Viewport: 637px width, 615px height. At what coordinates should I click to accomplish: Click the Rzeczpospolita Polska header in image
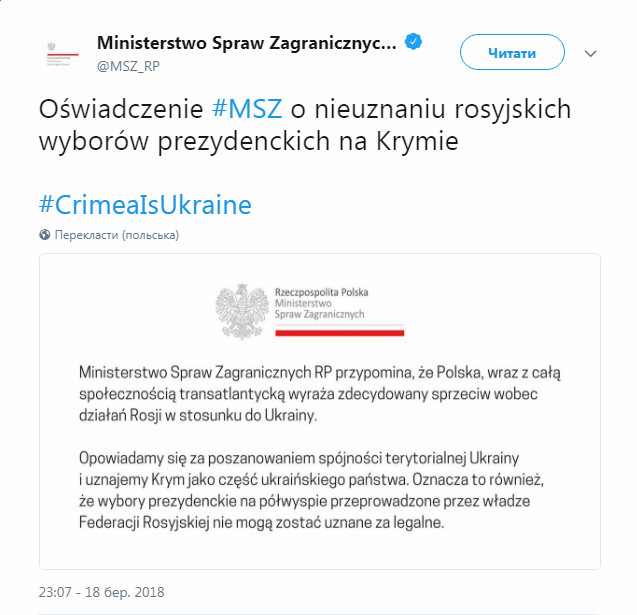(x=321, y=292)
